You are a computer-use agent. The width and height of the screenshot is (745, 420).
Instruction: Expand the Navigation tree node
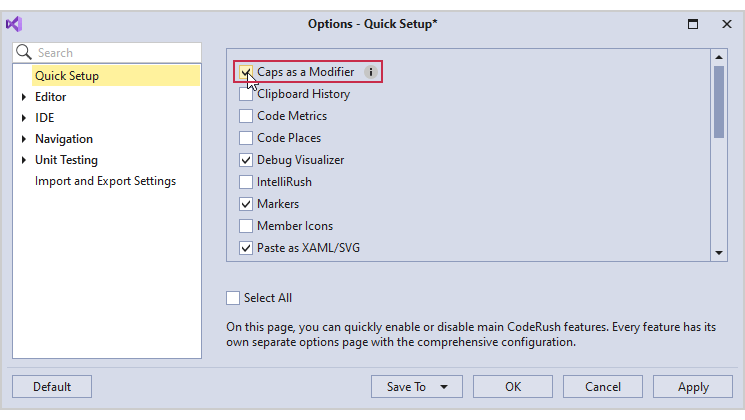click(x=24, y=139)
